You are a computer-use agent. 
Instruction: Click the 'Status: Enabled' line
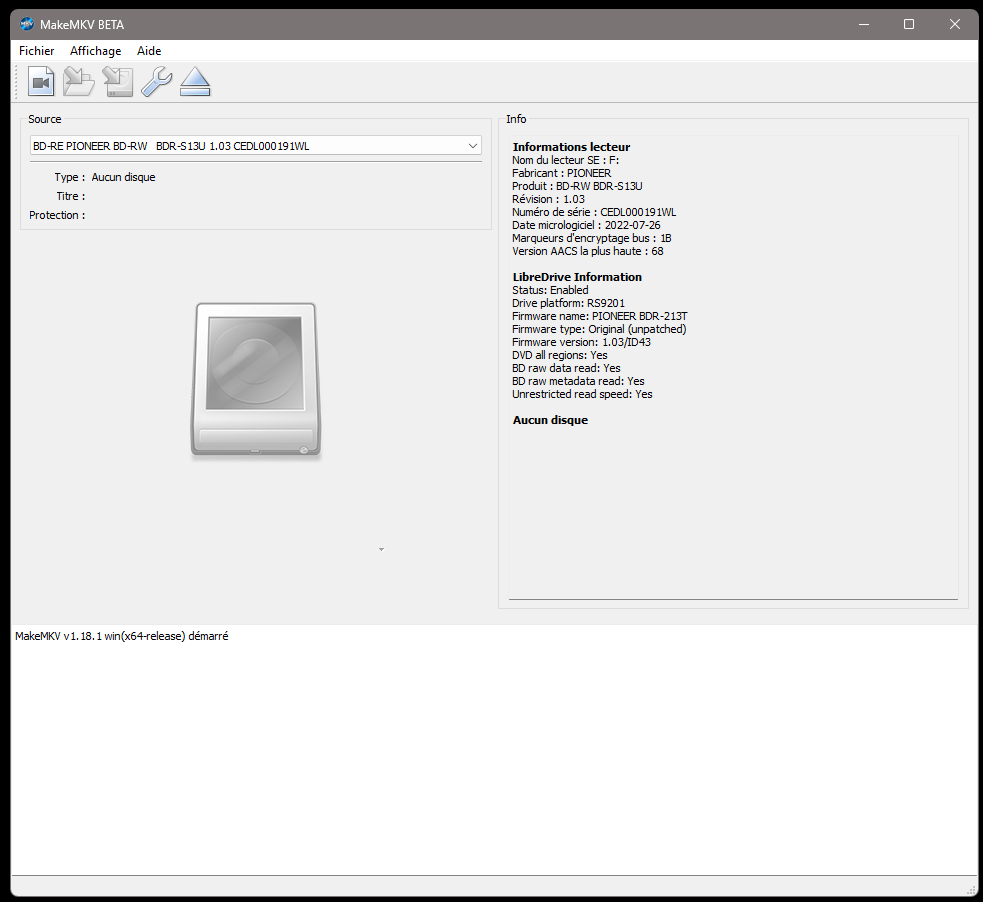click(x=550, y=290)
